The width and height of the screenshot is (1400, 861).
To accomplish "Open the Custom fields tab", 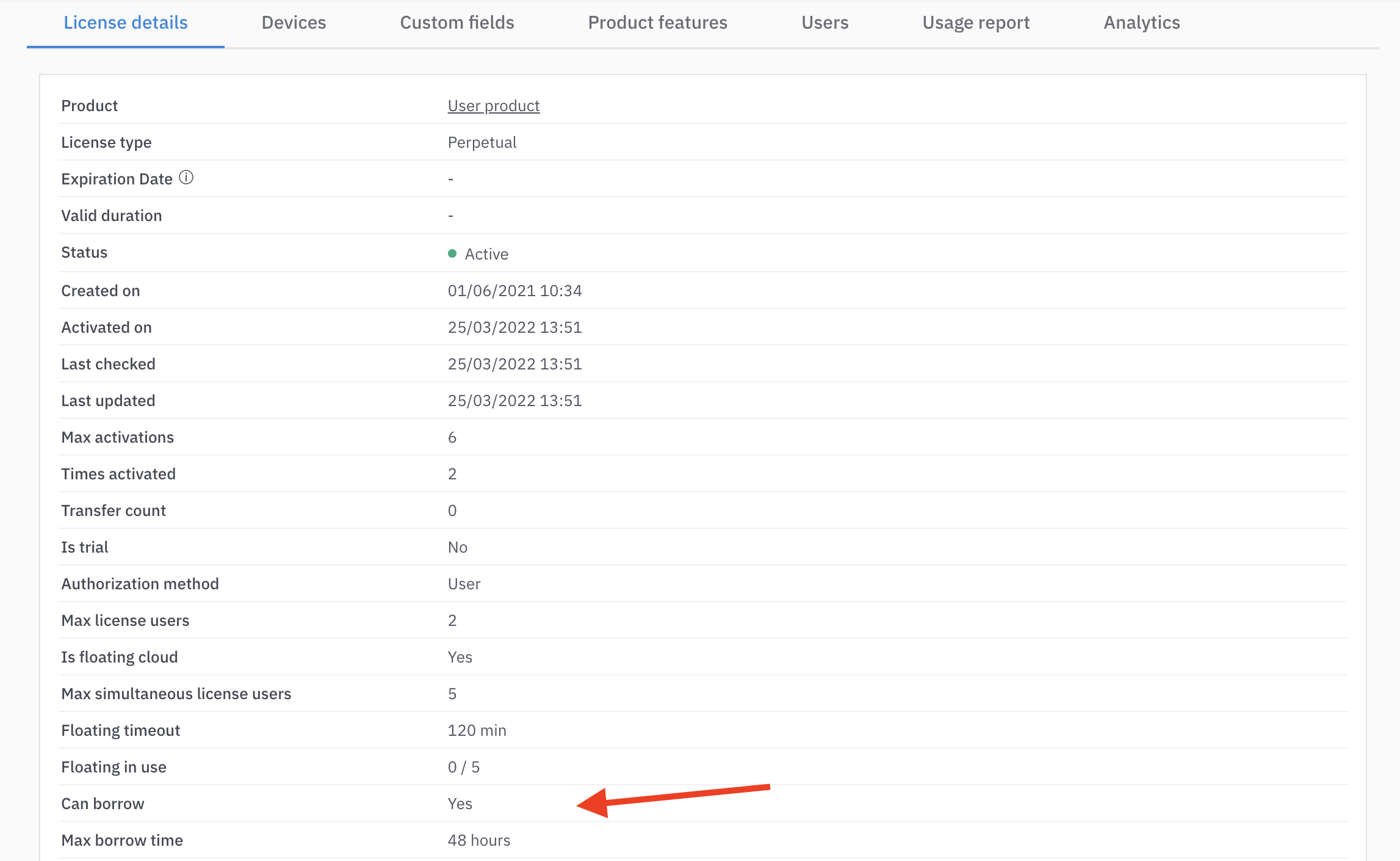I will [x=456, y=23].
